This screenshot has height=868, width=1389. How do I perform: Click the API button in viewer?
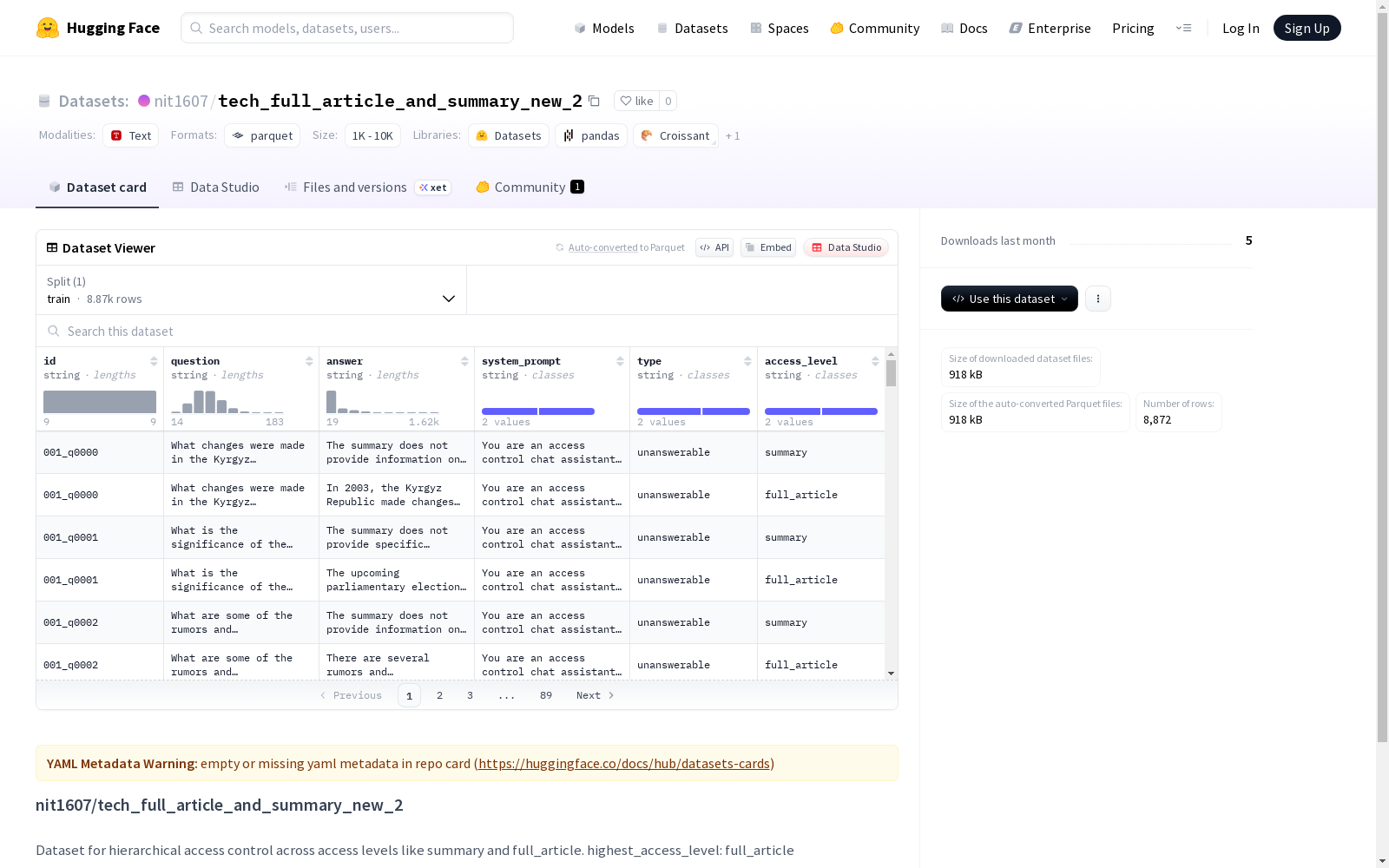[714, 247]
